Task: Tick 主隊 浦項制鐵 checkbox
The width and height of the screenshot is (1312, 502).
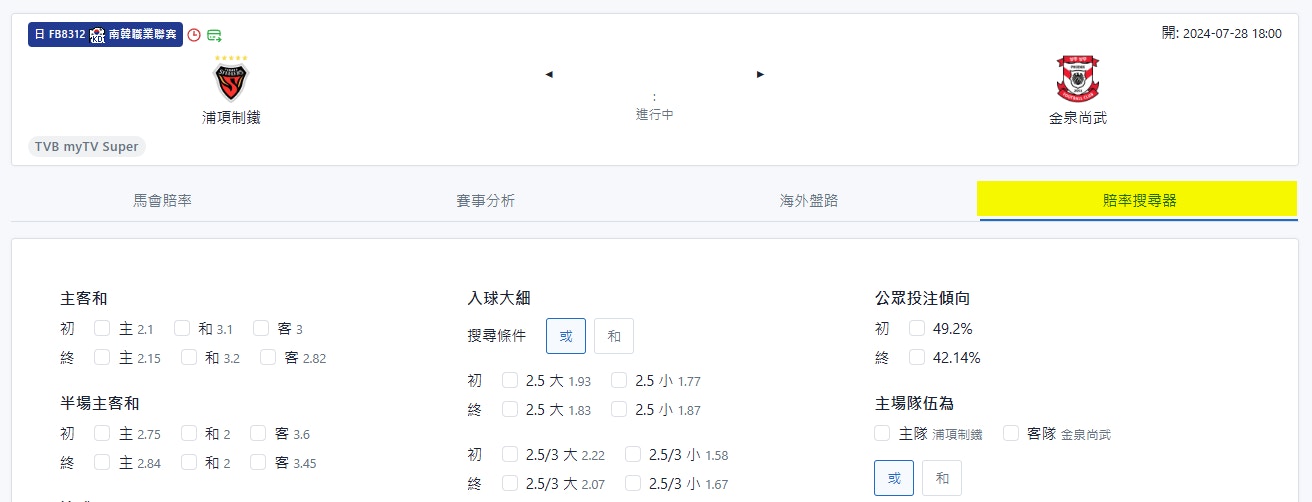Action: (882, 433)
